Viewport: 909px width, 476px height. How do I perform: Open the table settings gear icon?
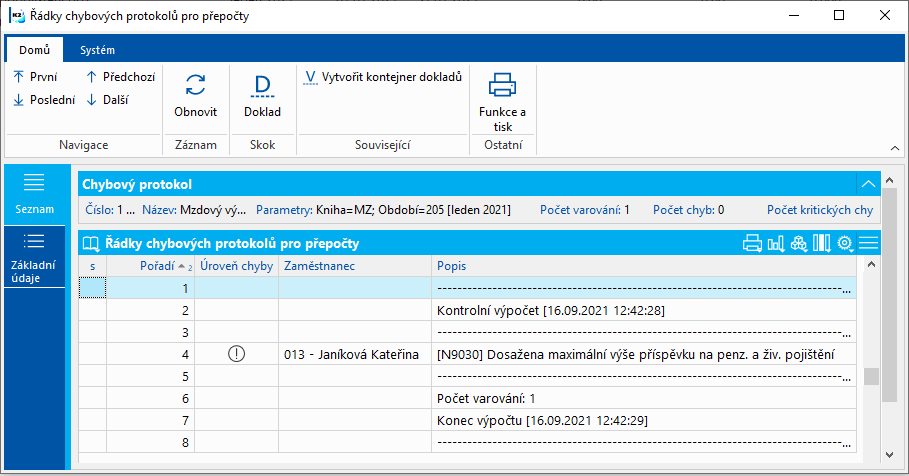pos(845,243)
